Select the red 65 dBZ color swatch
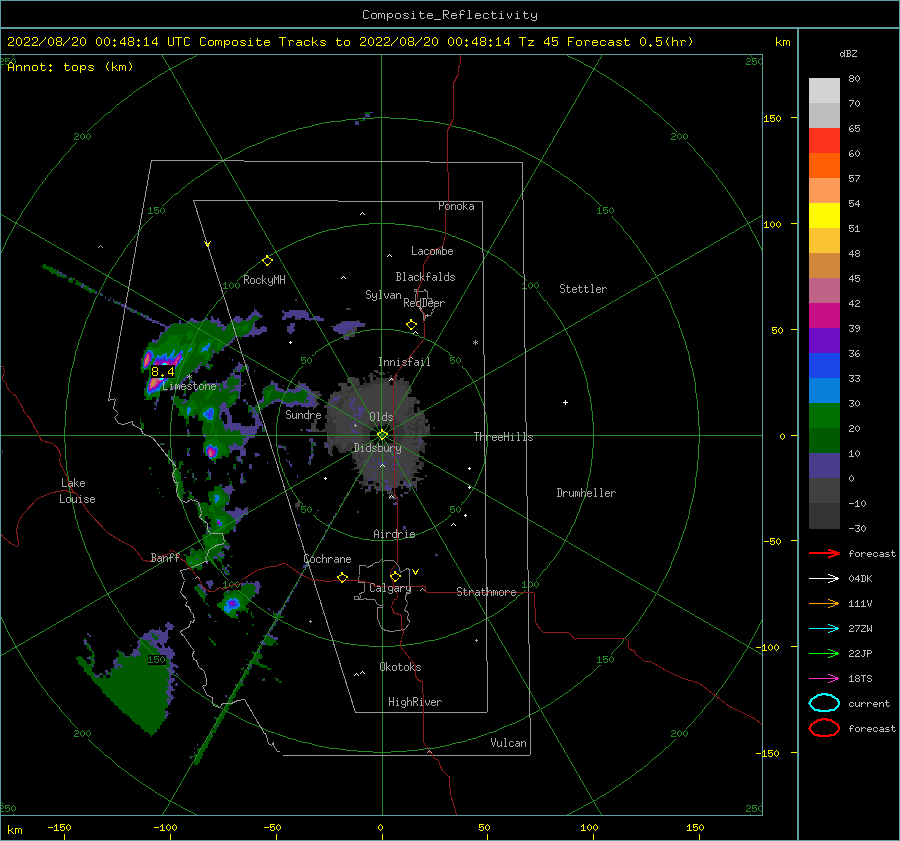Viewport: 900px width, 841px height. coord(824,140)
